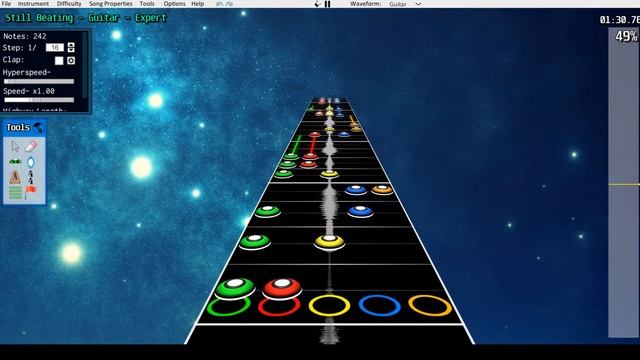This screenshot has width=640, height=360.
Task: Click the Step: 1/ label
Action: pos(19,48)
